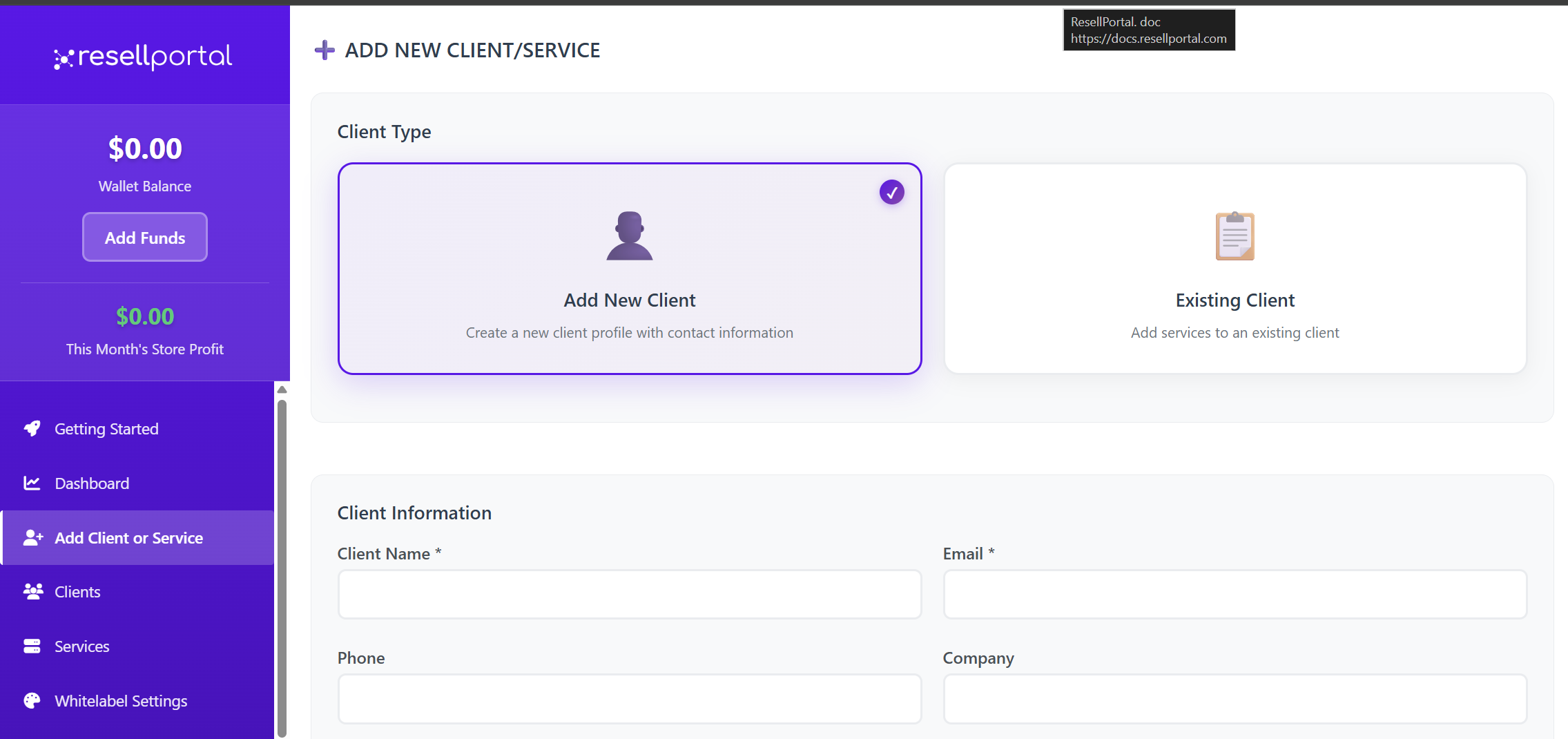The image size is (1568, 739).
Task: Click the clipboard icon on Existing Client card
Action: pyautogui.click(x=1235, y=236)
